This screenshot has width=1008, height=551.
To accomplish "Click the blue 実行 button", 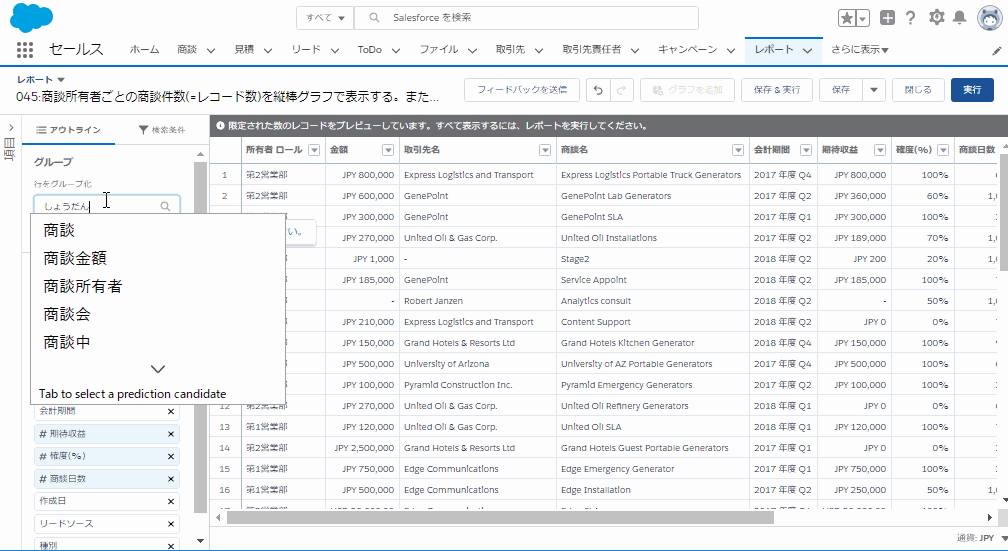I will (972, 90).
